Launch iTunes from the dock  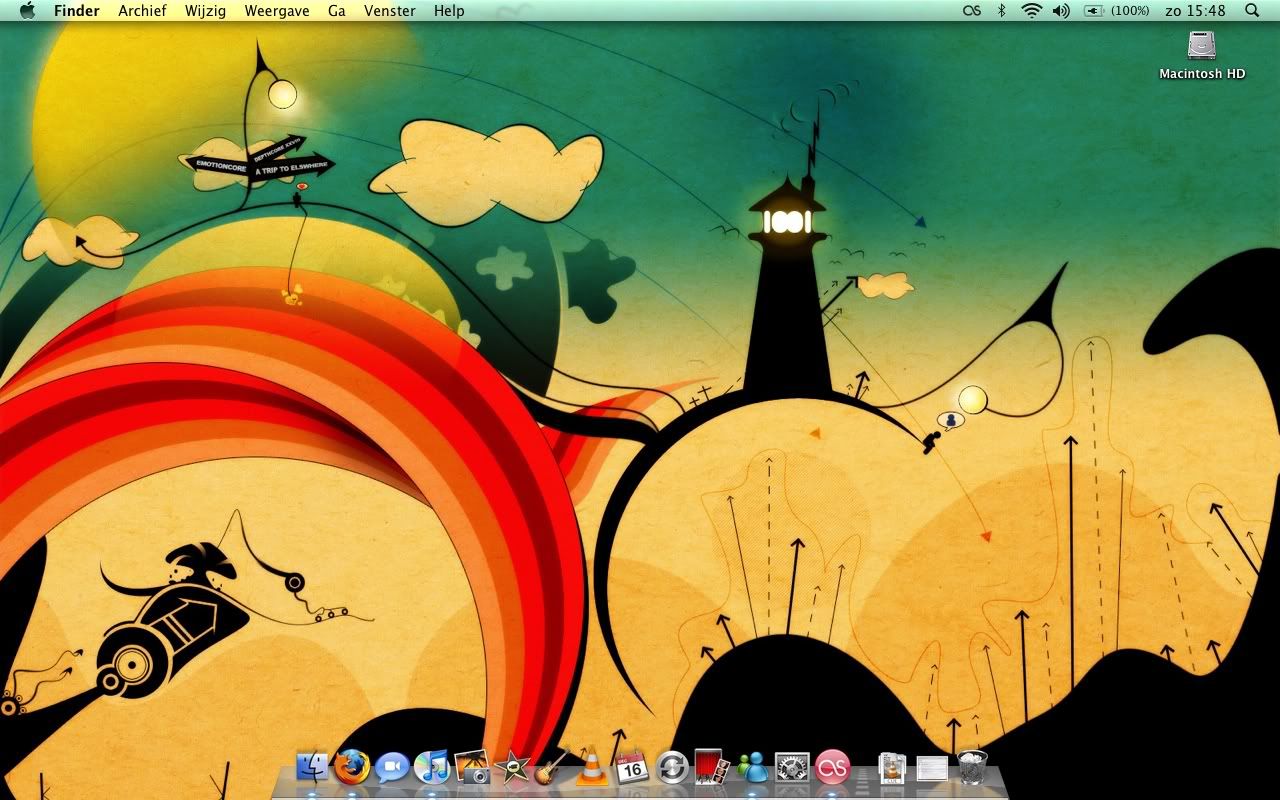coord(432,767)
